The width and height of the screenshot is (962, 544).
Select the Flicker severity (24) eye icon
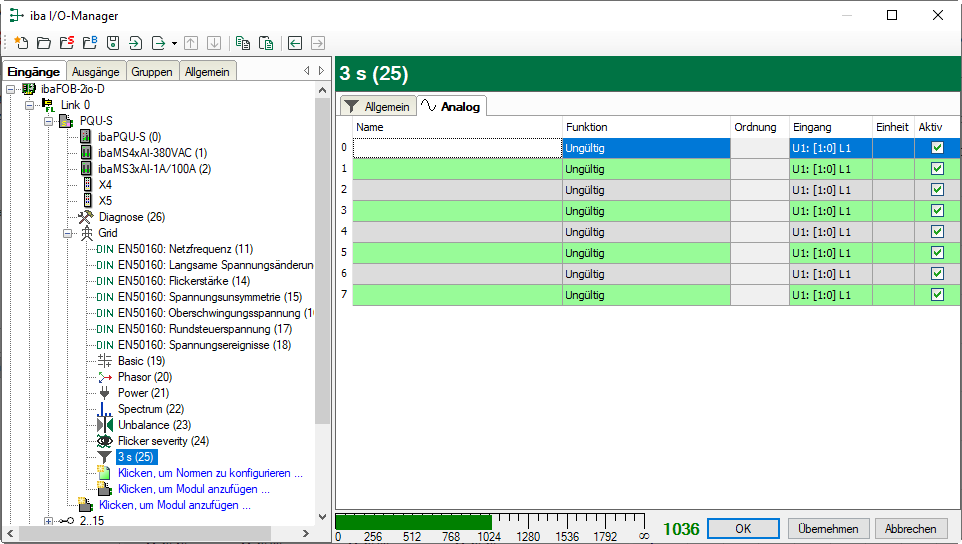[105, 441]
